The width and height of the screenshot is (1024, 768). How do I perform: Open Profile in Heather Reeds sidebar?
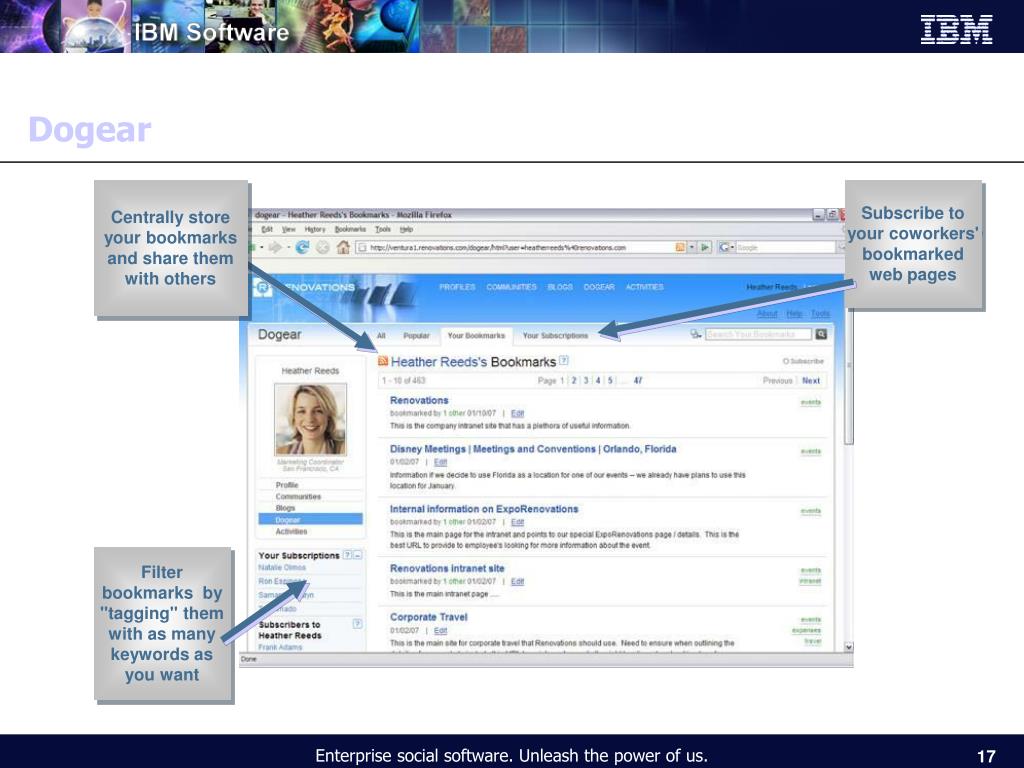287,485
